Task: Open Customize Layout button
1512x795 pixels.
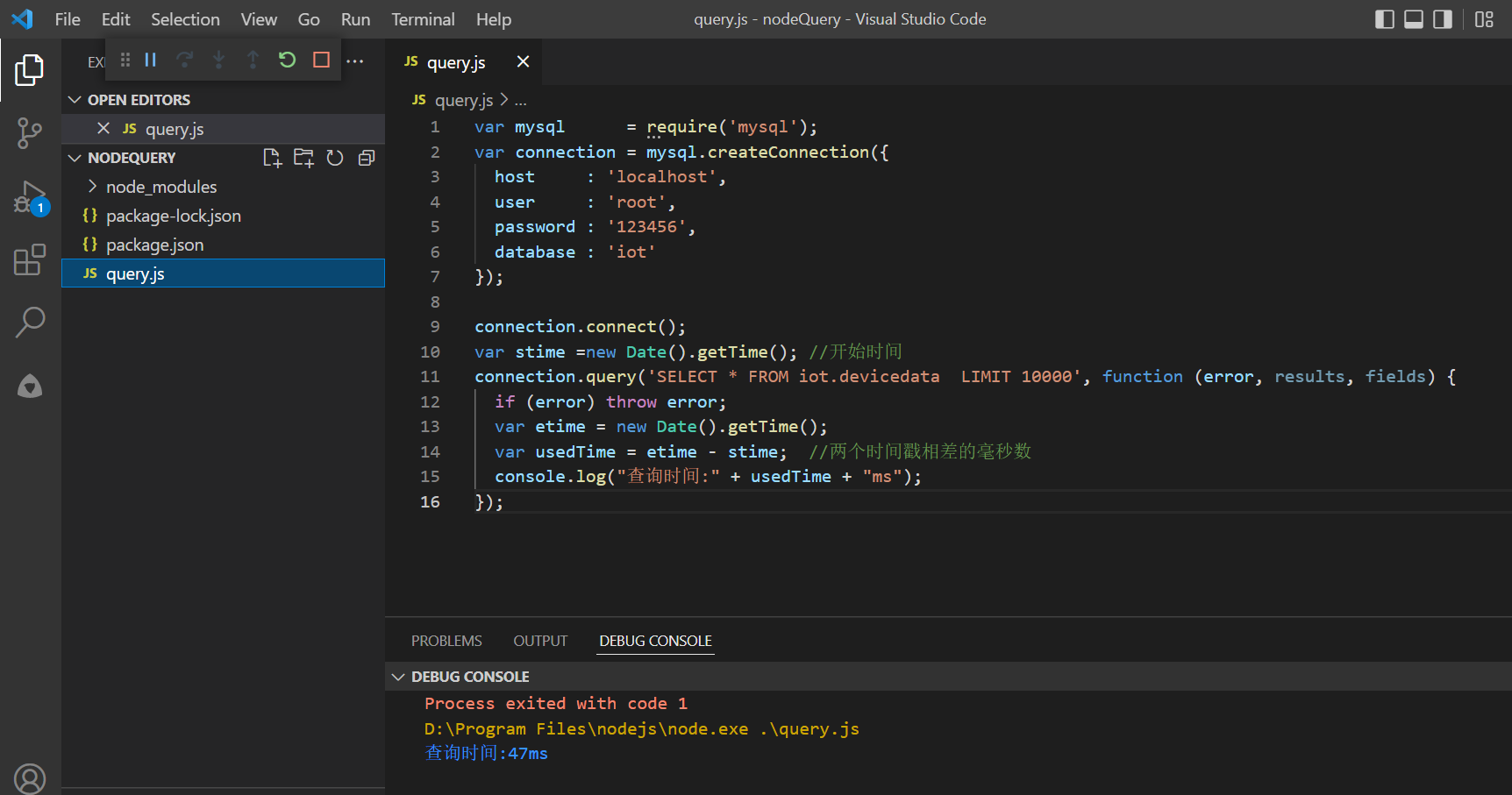Action: pyautogui.click(x=1484, y=19)
